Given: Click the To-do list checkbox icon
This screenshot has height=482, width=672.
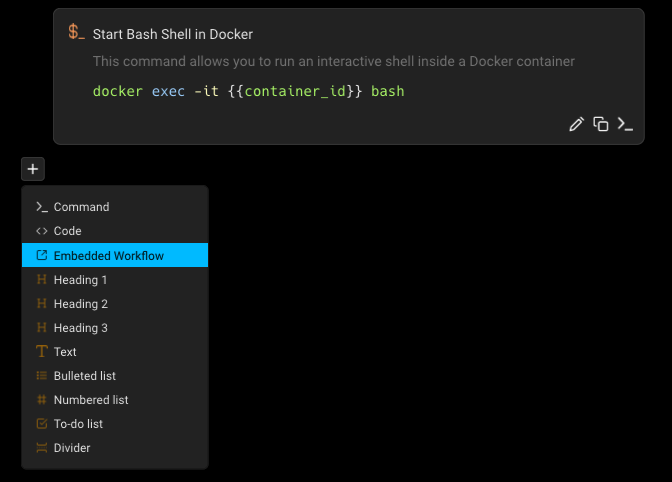Looking at the screenshot, I should pyautogui.click(x=41, y=424).
